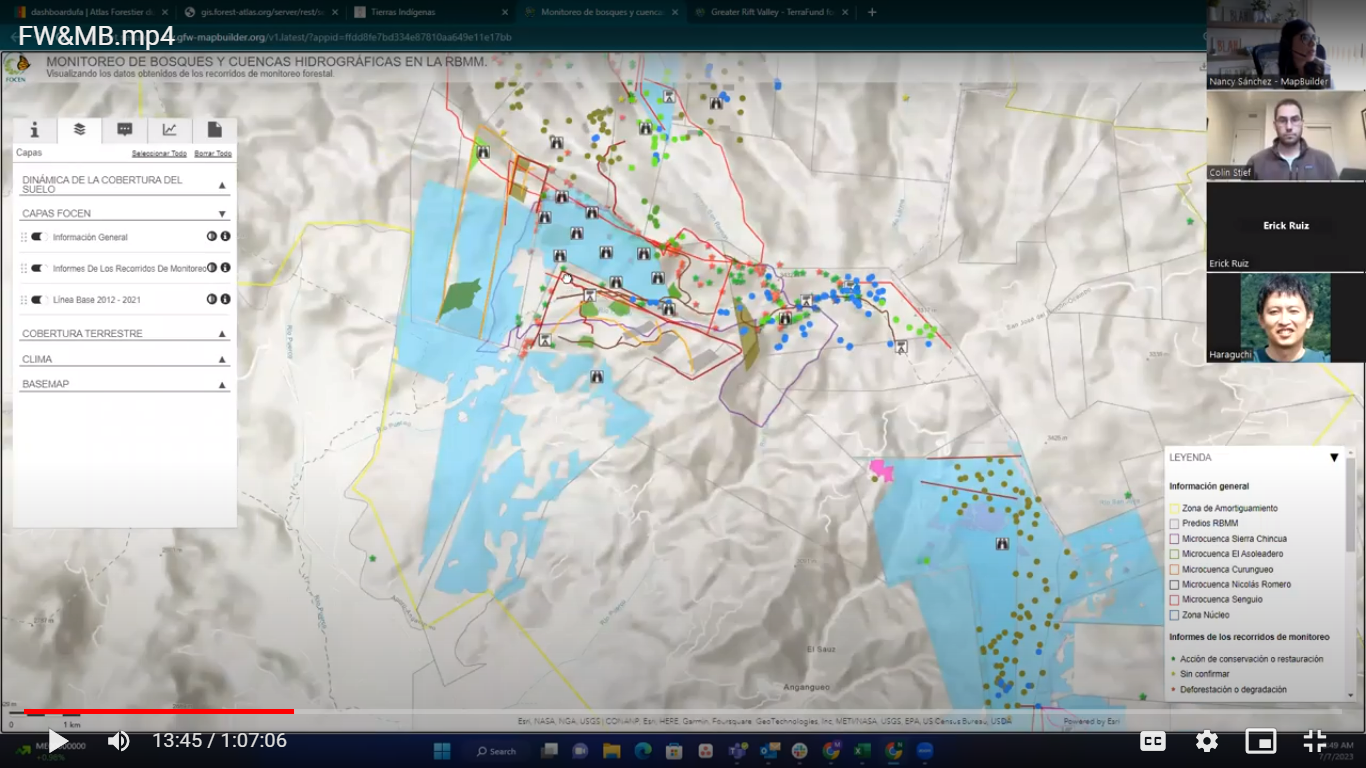This screenshot has width=1366, height=768.
Task: Click the Zona de Amortiguamiento legend swatch
Action: click(1175, 508)
